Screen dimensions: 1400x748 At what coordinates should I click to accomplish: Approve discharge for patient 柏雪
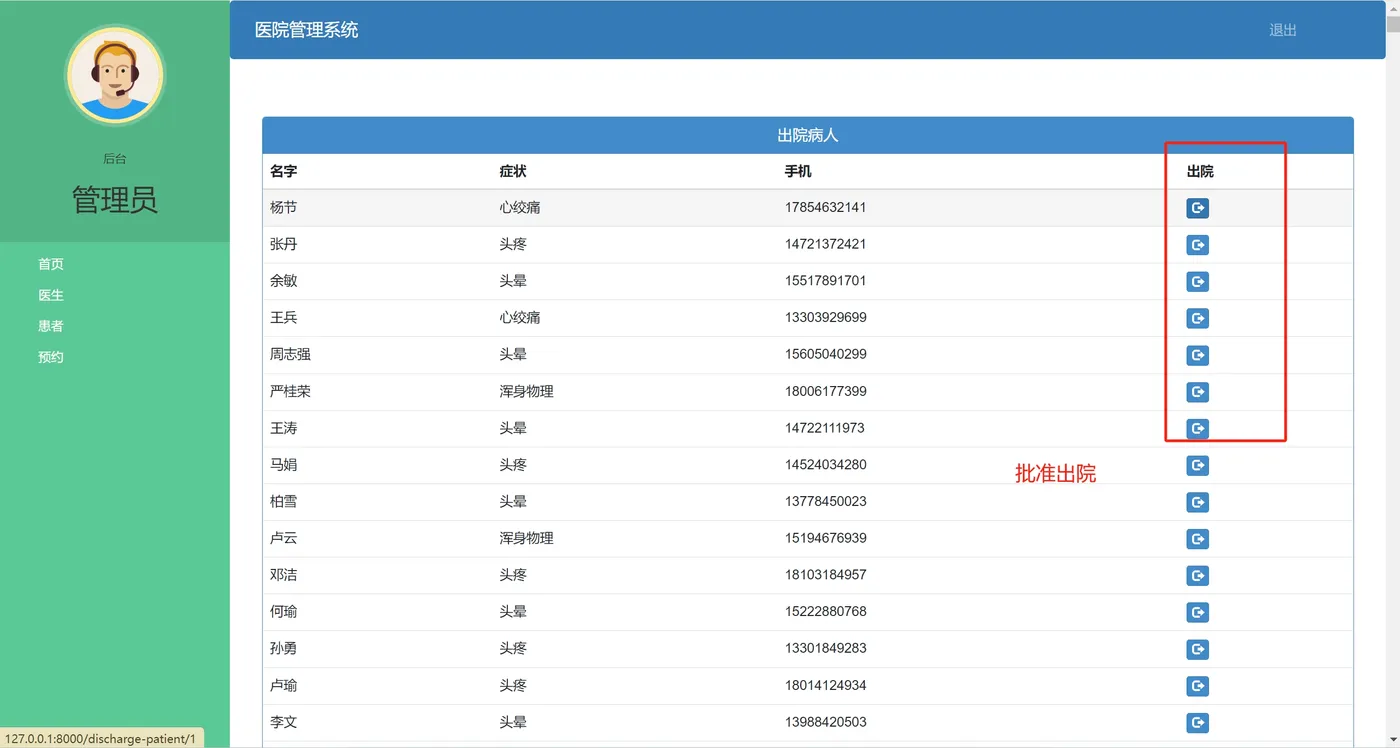tap(1197, 502)
